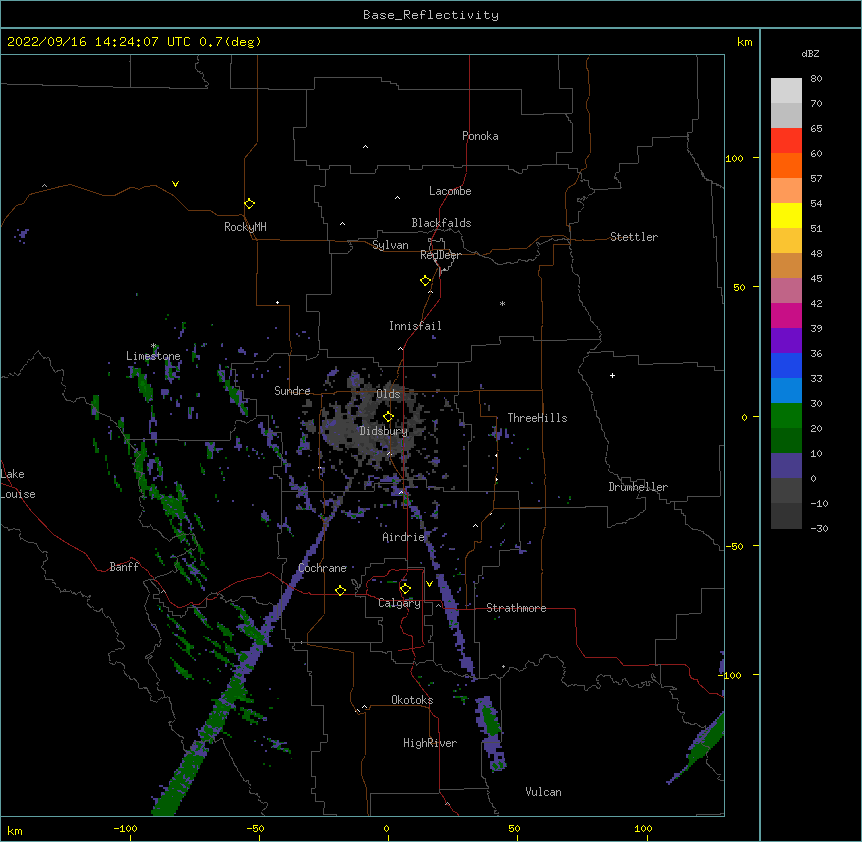Click the yellow diamond marker near Cochrane
Viewport: 862px width, 842px height.
(340, 590)
